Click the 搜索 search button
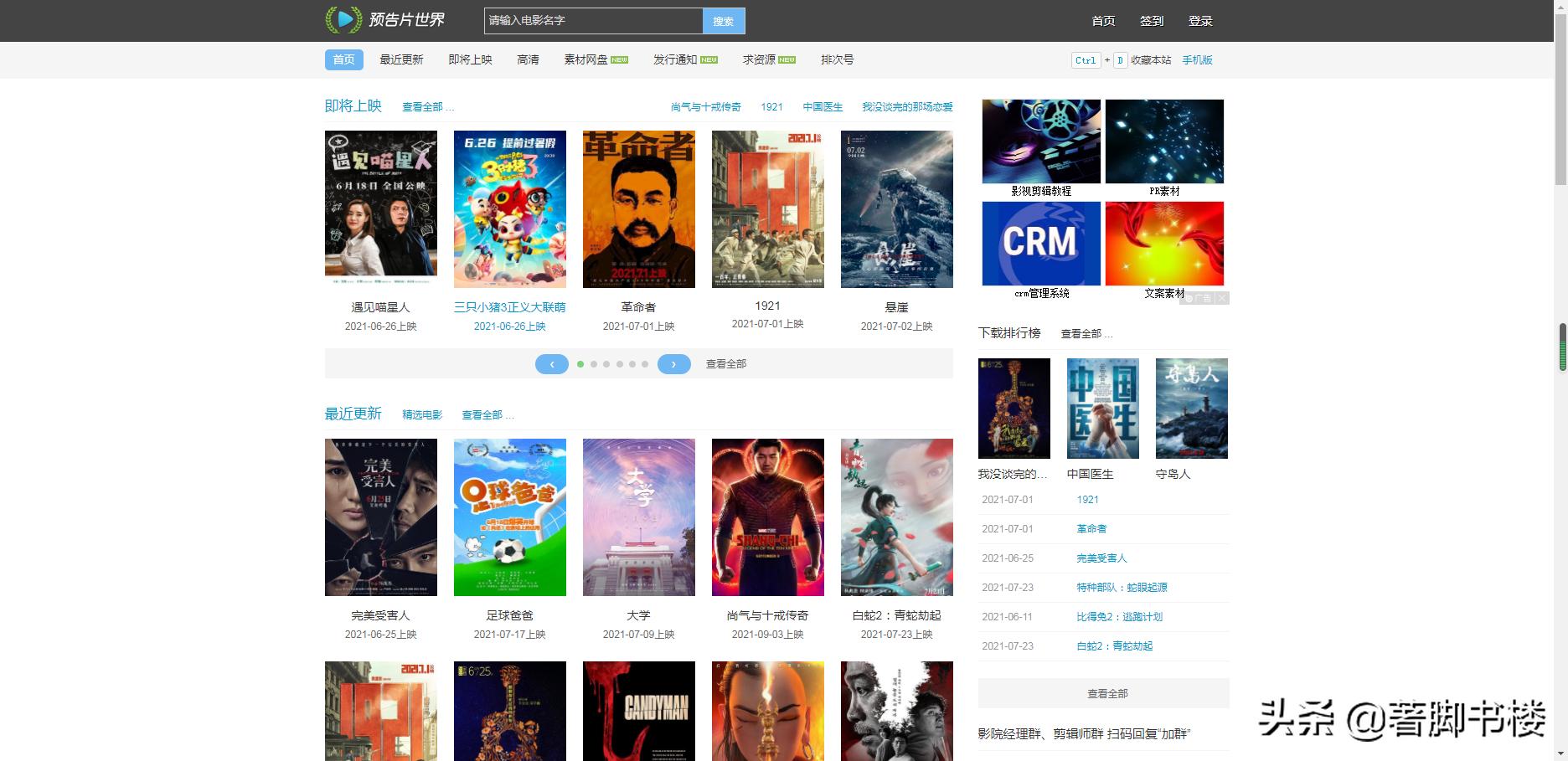The height and width of the screenshot is (761, 1568). [724, 20]
